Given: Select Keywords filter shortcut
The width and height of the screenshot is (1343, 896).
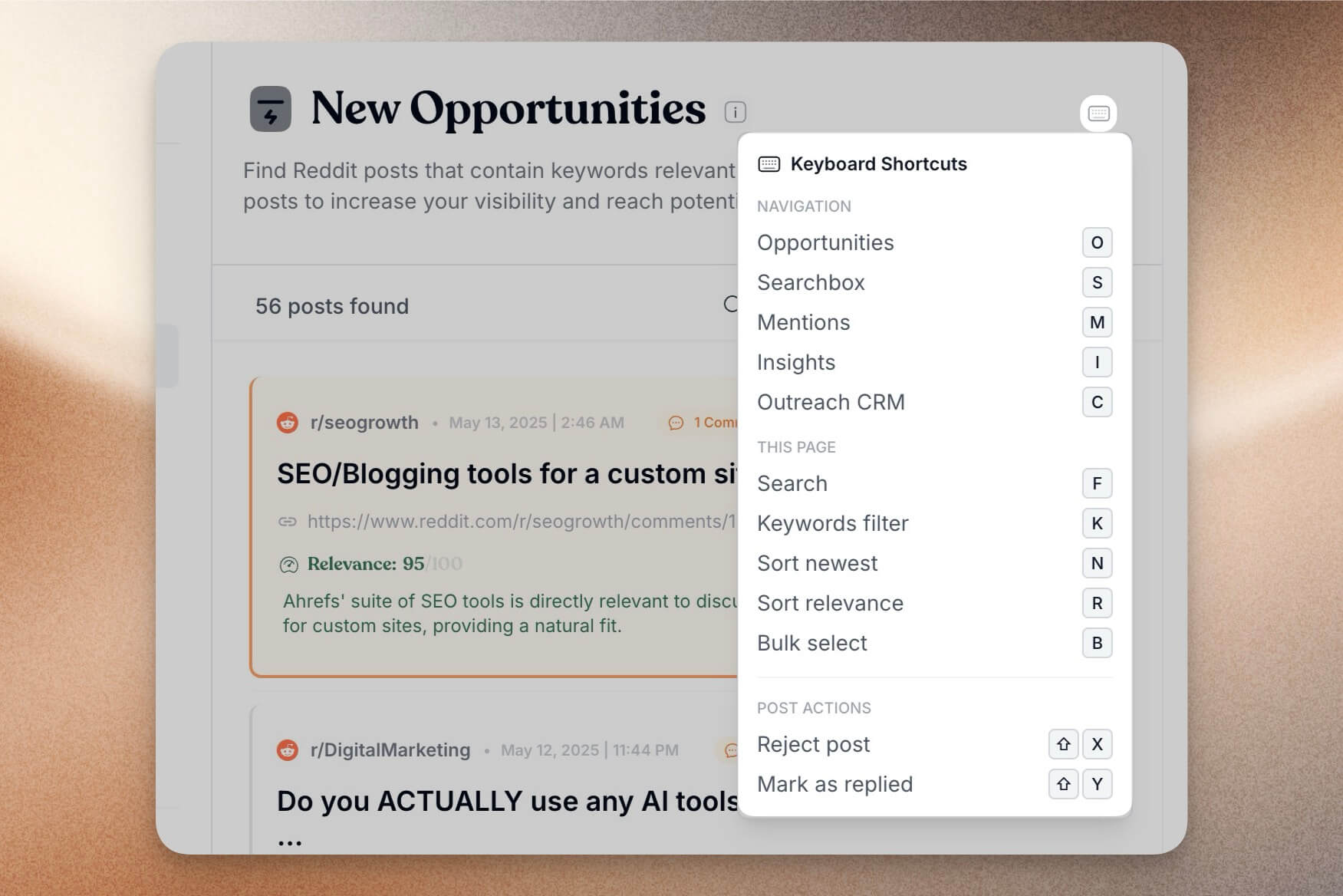Looking at the screenshot, I should pos(832,523).
